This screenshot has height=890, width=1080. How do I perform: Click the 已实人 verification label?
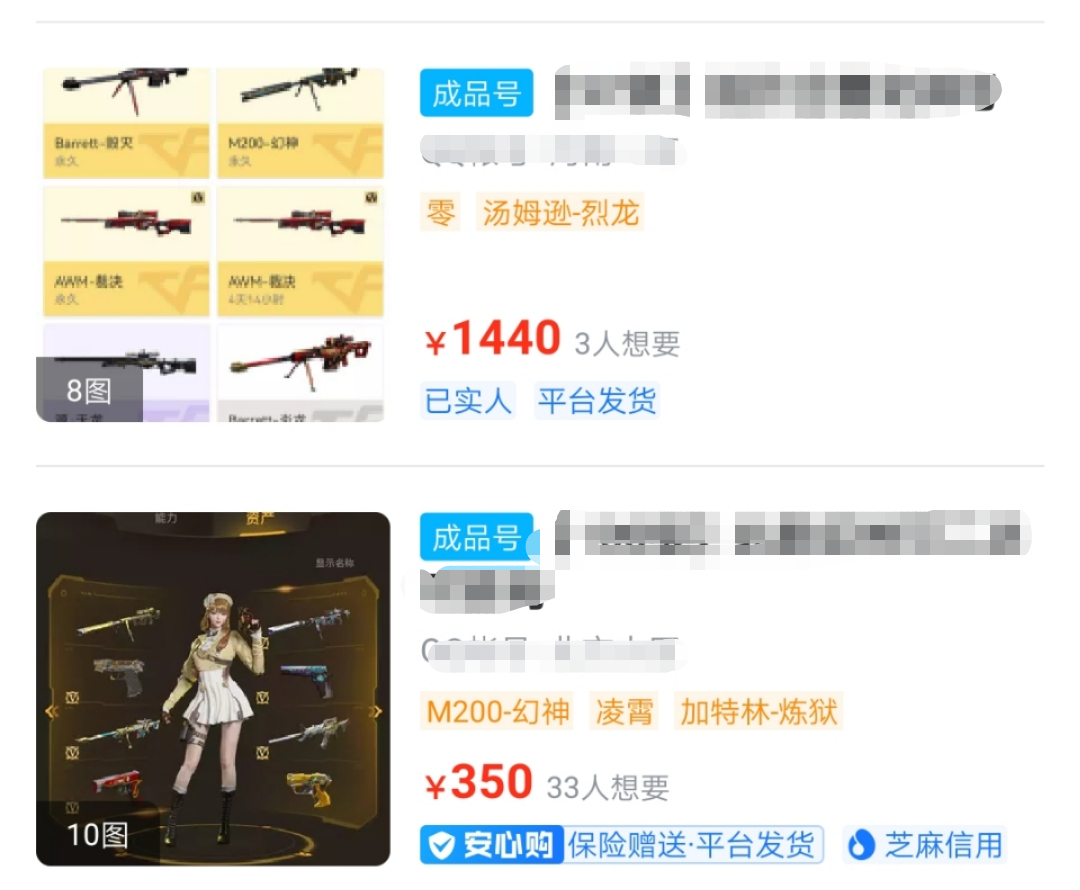click(468, 400)
